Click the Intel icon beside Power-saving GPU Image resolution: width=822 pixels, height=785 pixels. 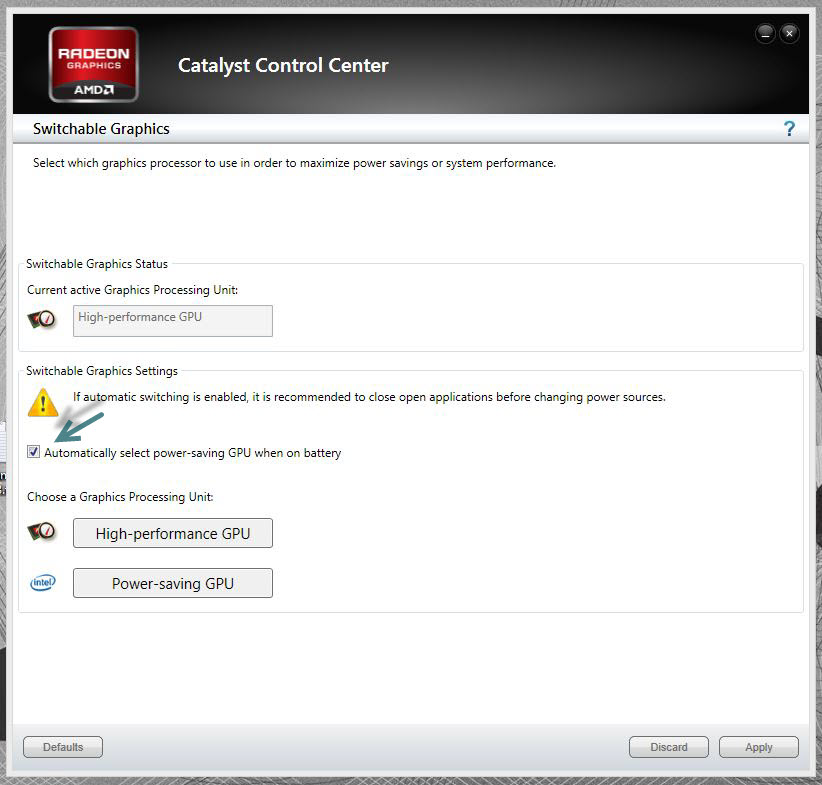pos(42,581)
